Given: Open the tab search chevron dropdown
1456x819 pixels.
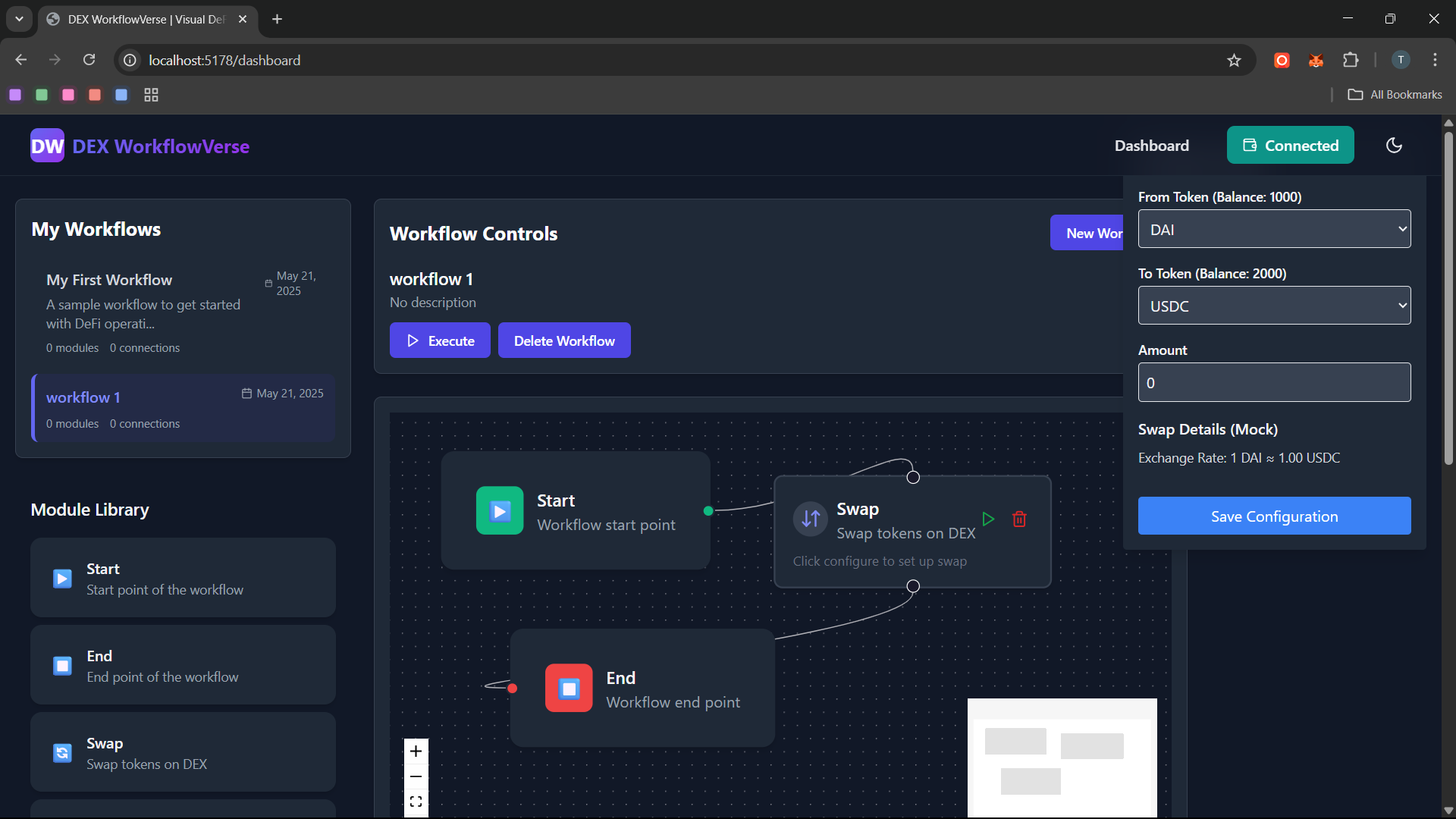Looking at the screenshot, I should click(x=19, y=19).
